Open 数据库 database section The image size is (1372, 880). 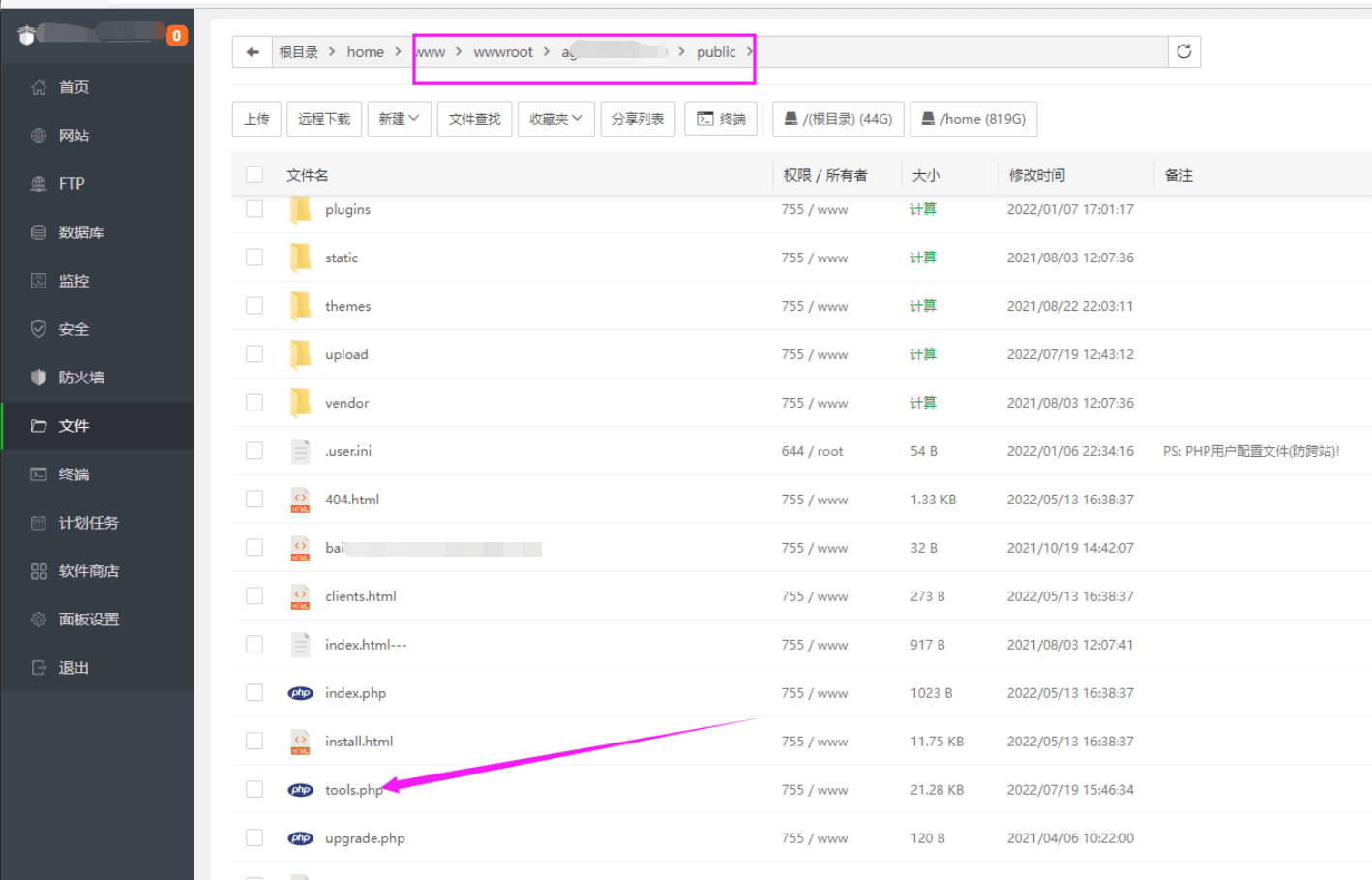point(97,232)
